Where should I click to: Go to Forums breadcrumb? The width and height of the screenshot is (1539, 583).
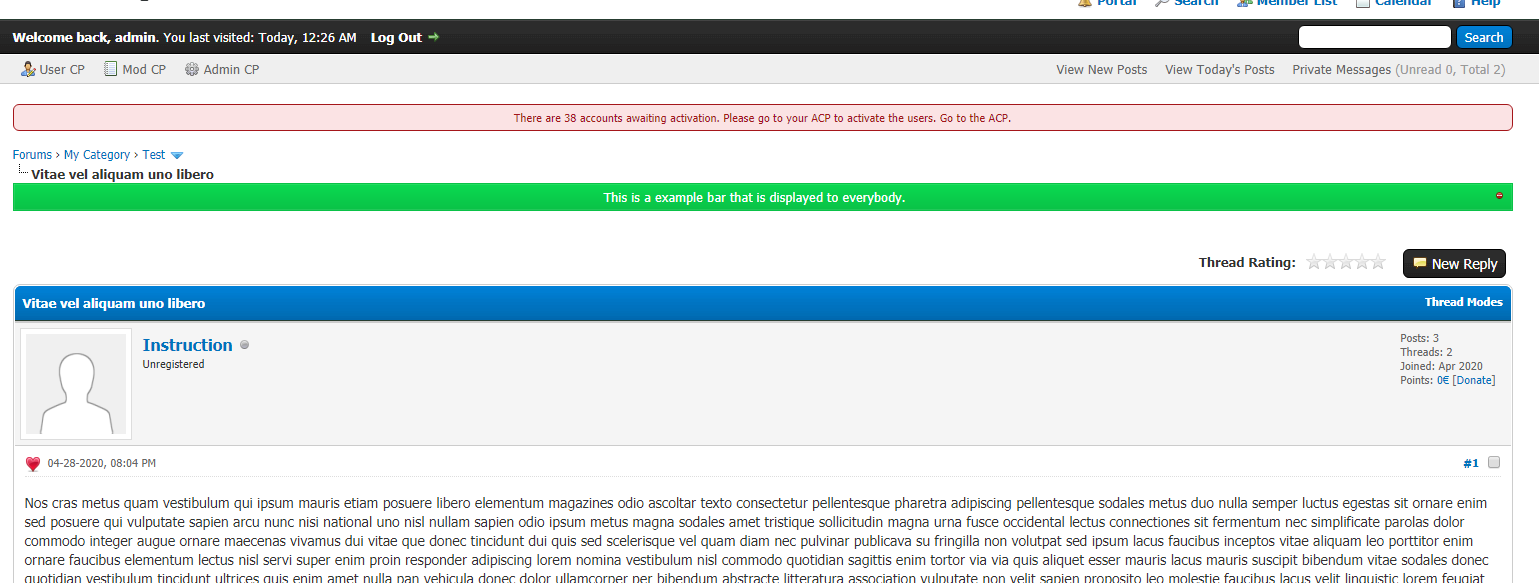point(32,155)
